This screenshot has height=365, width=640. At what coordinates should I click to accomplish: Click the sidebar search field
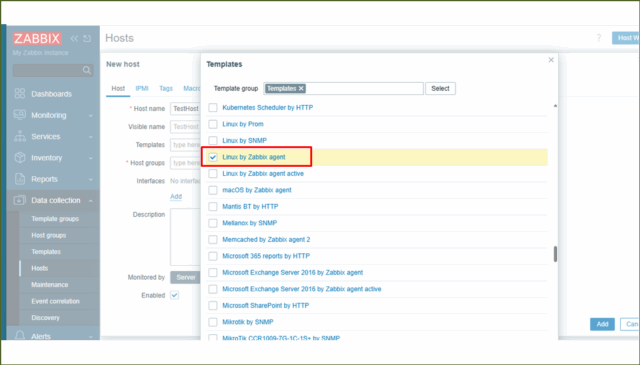[x=53, y=70]
